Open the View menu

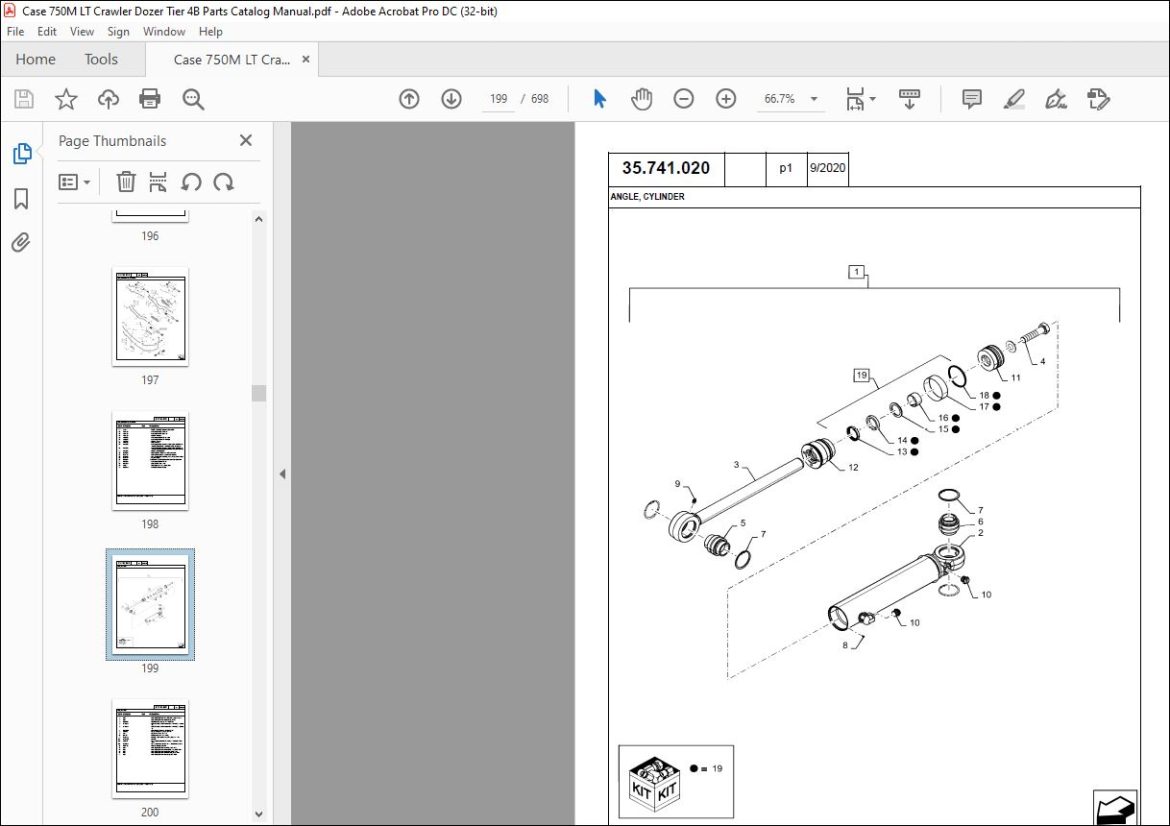click(82, 31)
